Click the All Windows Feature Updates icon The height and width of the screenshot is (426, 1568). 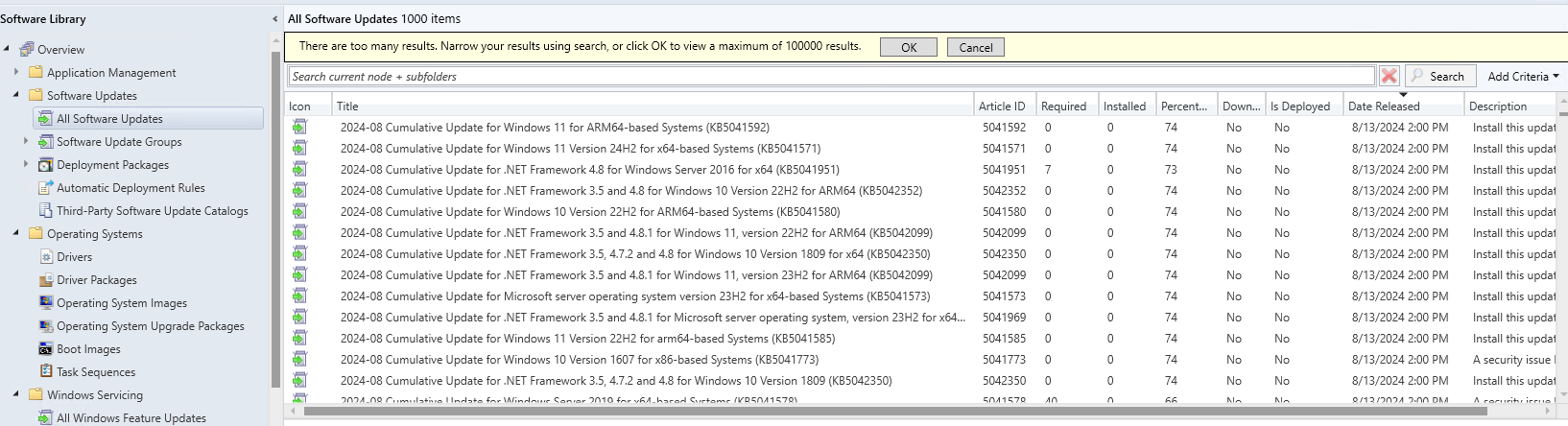point(45,417)
